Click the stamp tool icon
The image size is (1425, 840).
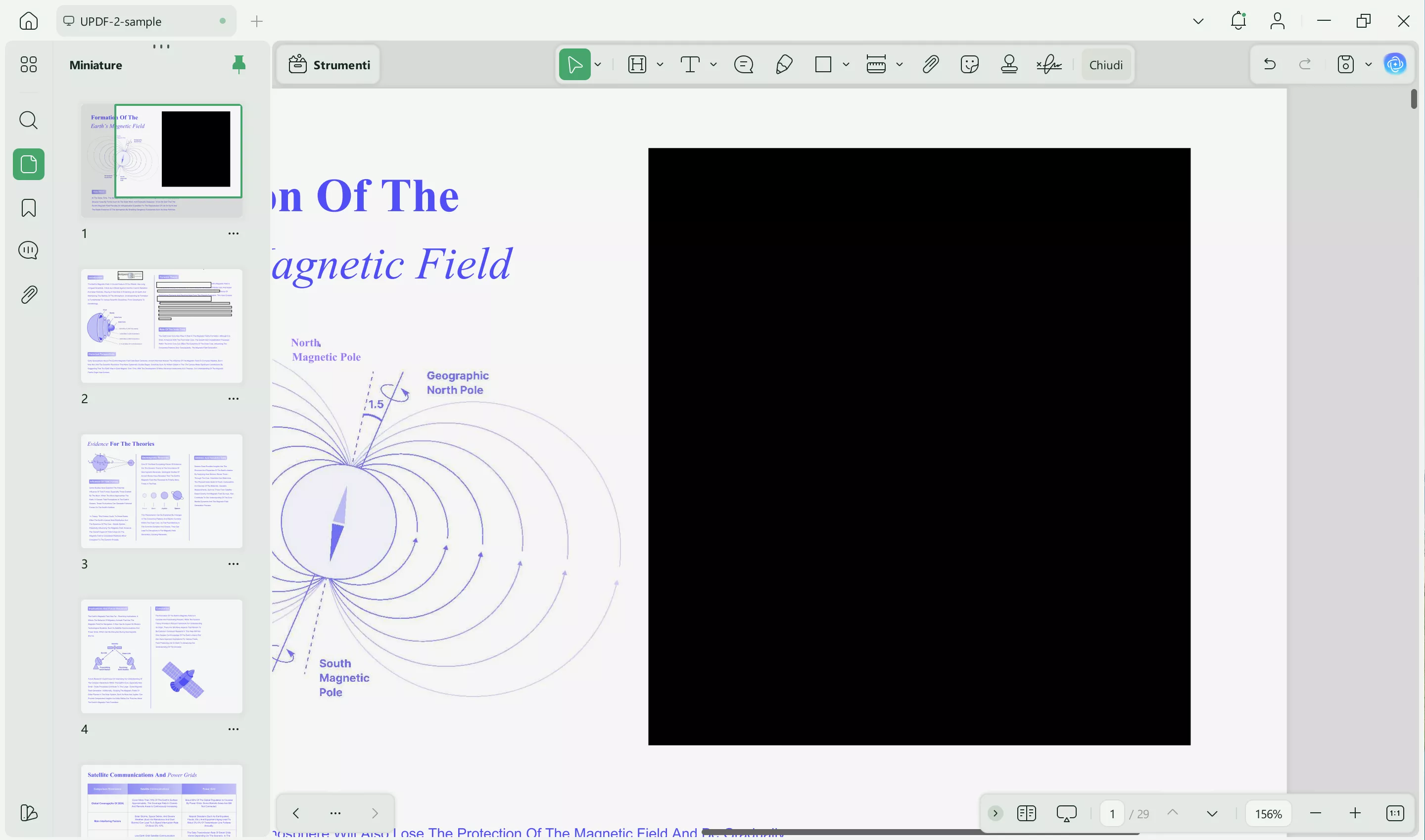click(1009, 64)
